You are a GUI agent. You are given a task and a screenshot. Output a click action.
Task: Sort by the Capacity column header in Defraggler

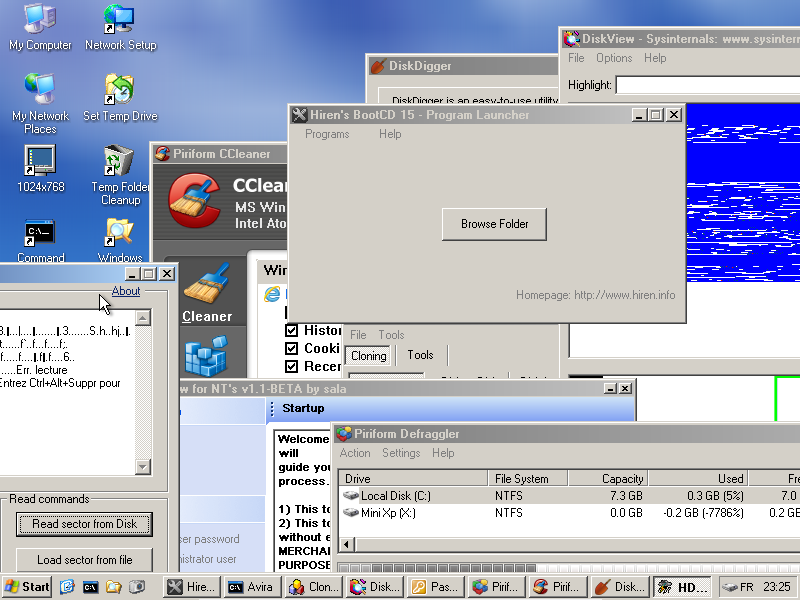tap(608, 479)
